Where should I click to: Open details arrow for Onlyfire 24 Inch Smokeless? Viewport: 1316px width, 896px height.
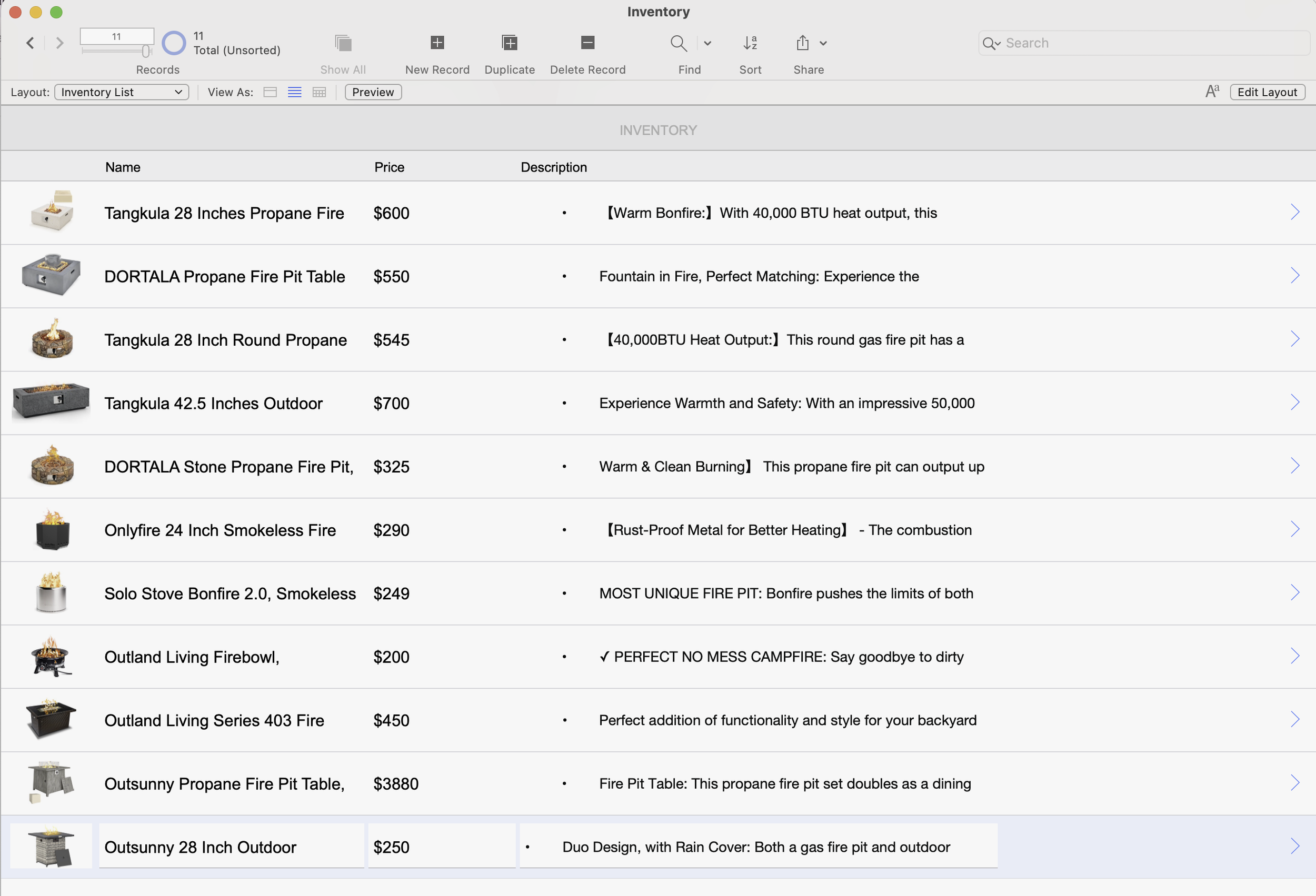point(1295,529)
